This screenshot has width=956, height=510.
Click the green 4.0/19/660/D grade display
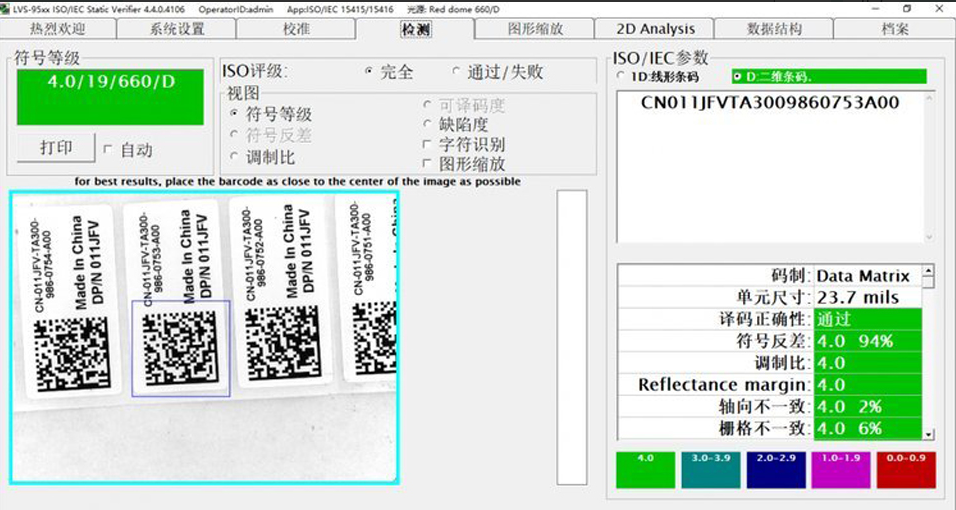coord(110,96)
